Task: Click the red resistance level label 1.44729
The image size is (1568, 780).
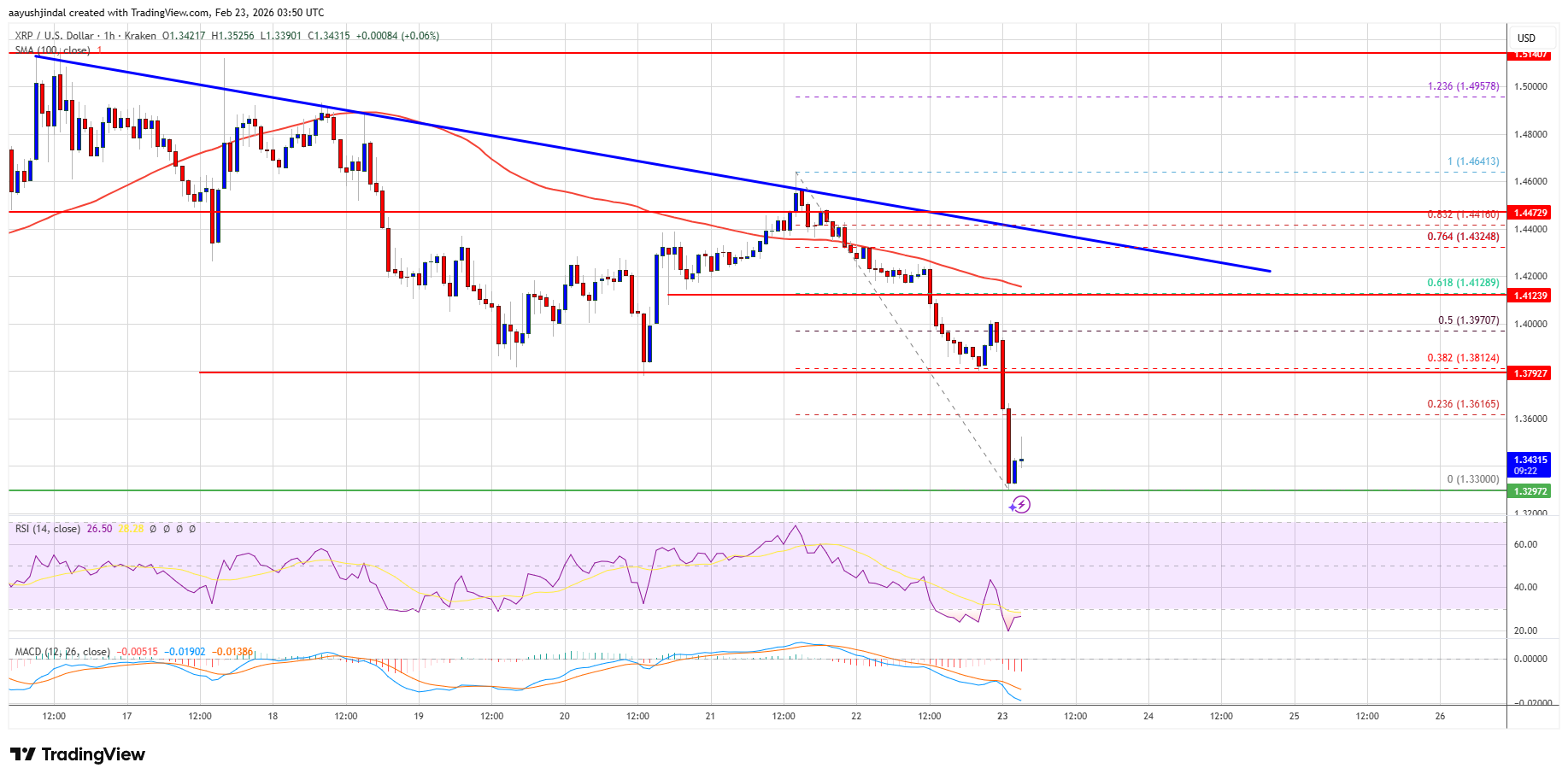Action: coord(1529,212)
